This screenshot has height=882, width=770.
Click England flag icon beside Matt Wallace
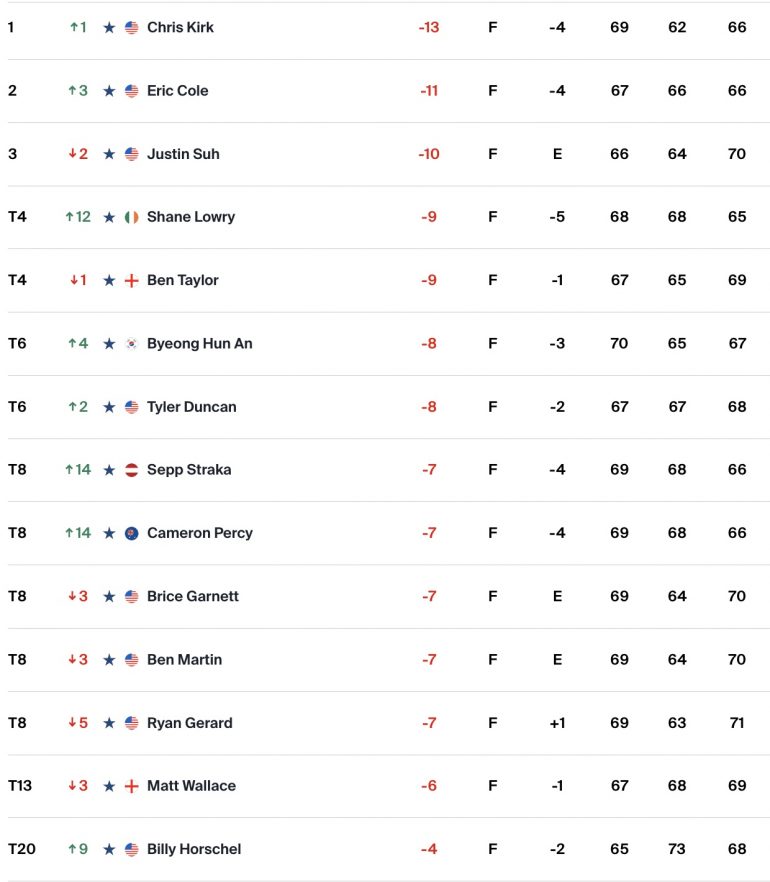132,786
